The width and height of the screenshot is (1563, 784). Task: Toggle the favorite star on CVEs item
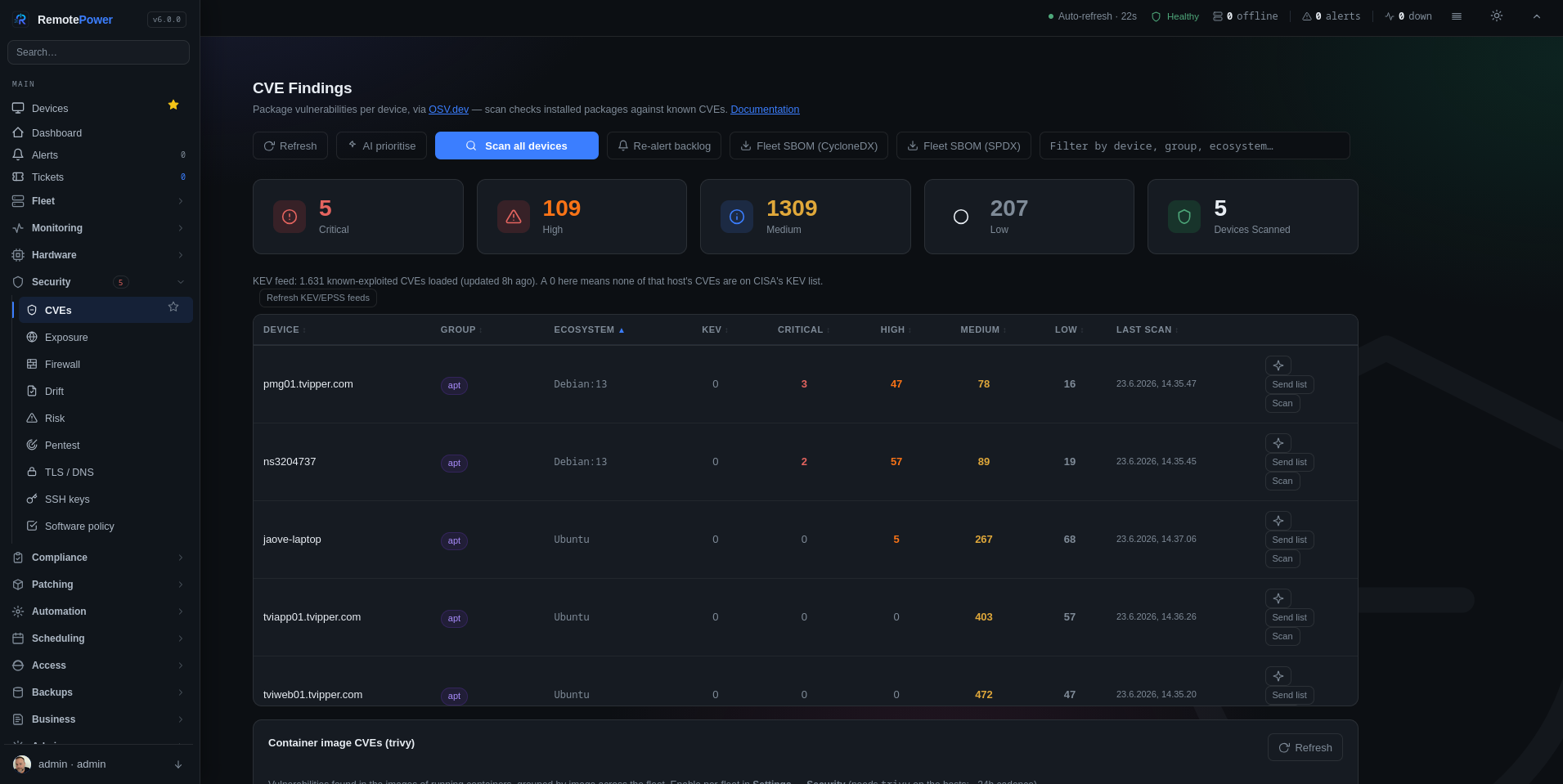pyautogui.click(x=173, y=307)
